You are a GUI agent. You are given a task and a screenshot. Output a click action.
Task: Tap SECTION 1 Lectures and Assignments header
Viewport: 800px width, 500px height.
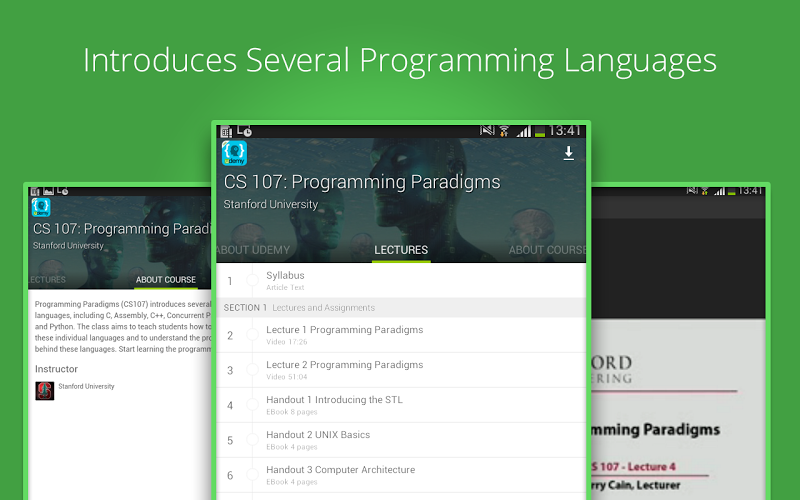pyautogui.click(x=401, y=308)
